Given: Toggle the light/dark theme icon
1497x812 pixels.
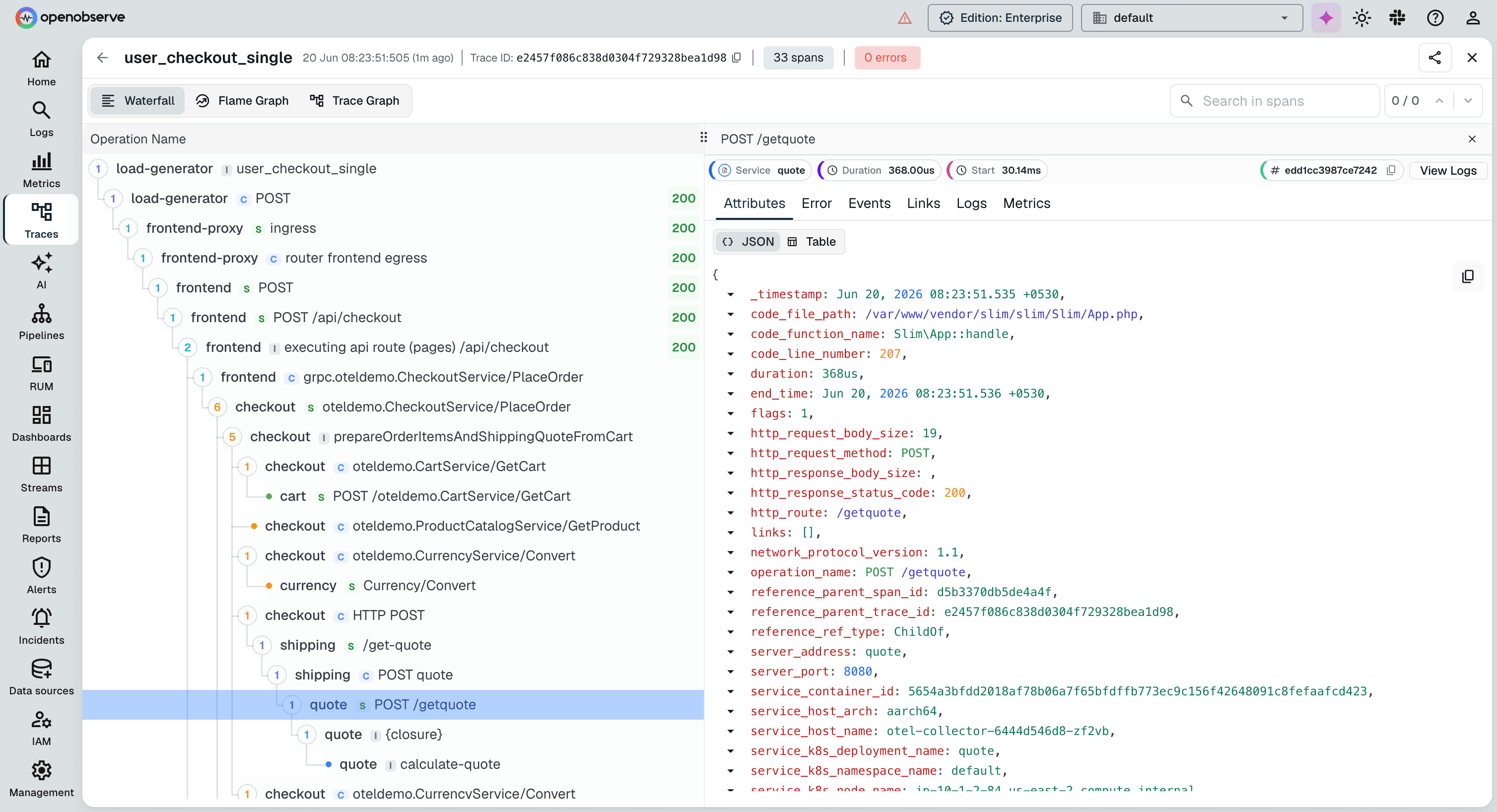Looking at the screenshot, I should [1361, 18].
